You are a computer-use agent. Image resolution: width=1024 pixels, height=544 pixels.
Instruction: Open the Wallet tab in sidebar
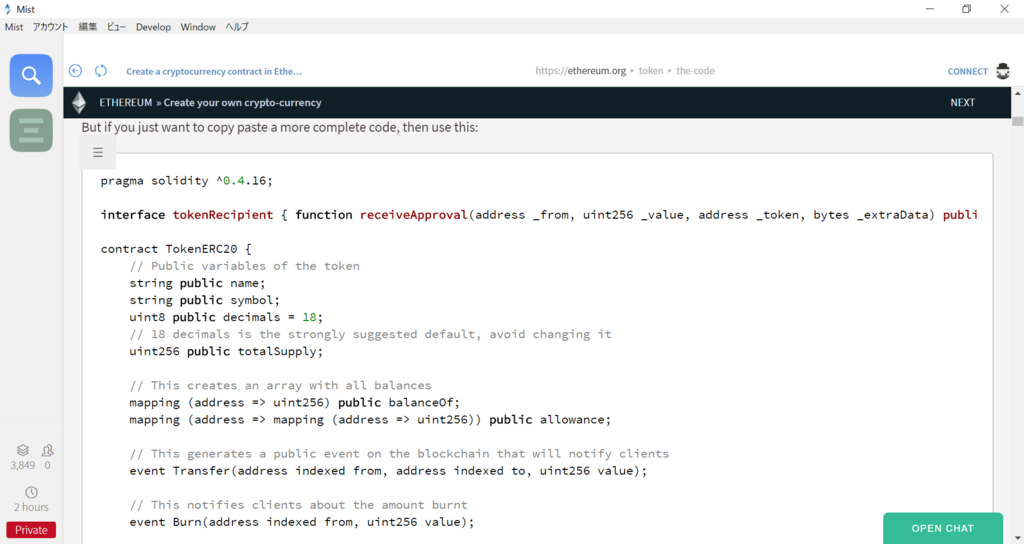31,130
